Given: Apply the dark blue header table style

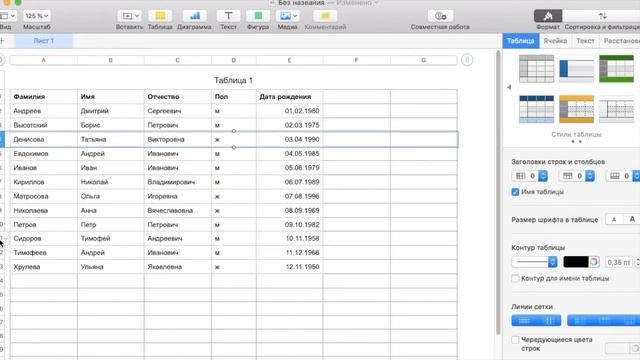Looking at the screenshot, I should pos(536,109).
